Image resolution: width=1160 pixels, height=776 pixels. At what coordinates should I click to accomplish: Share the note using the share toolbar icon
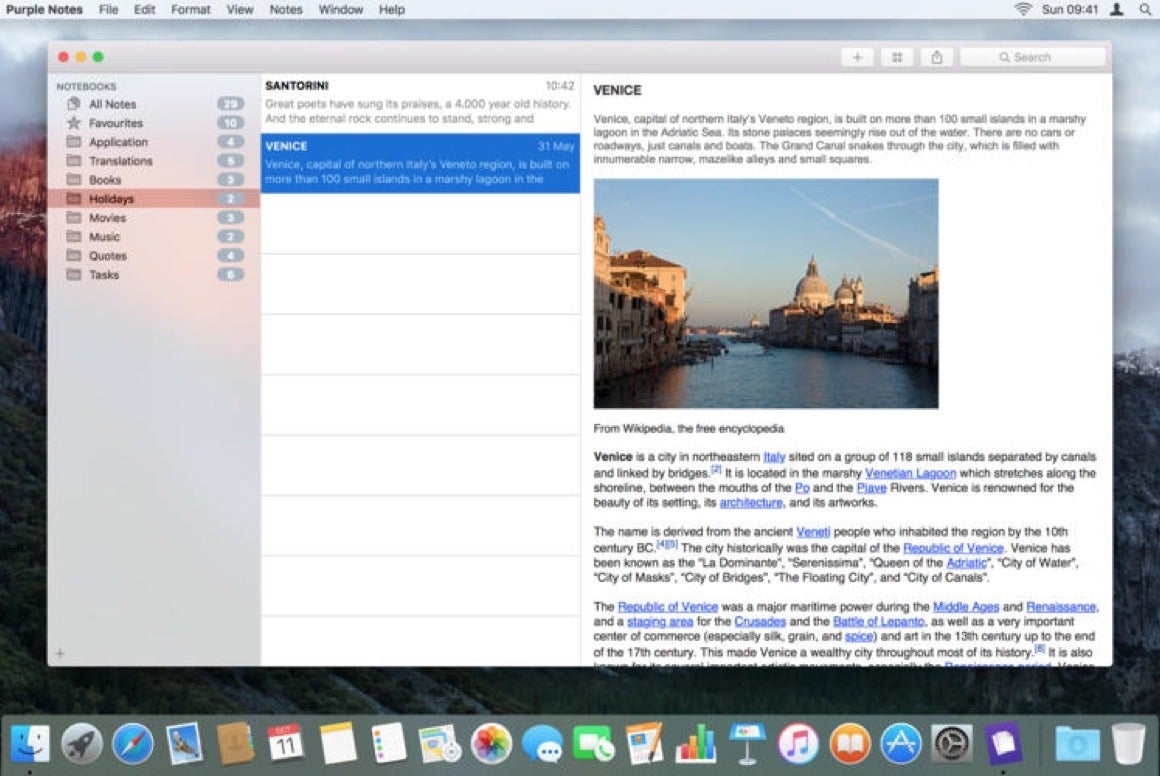[x=937, y=57]
